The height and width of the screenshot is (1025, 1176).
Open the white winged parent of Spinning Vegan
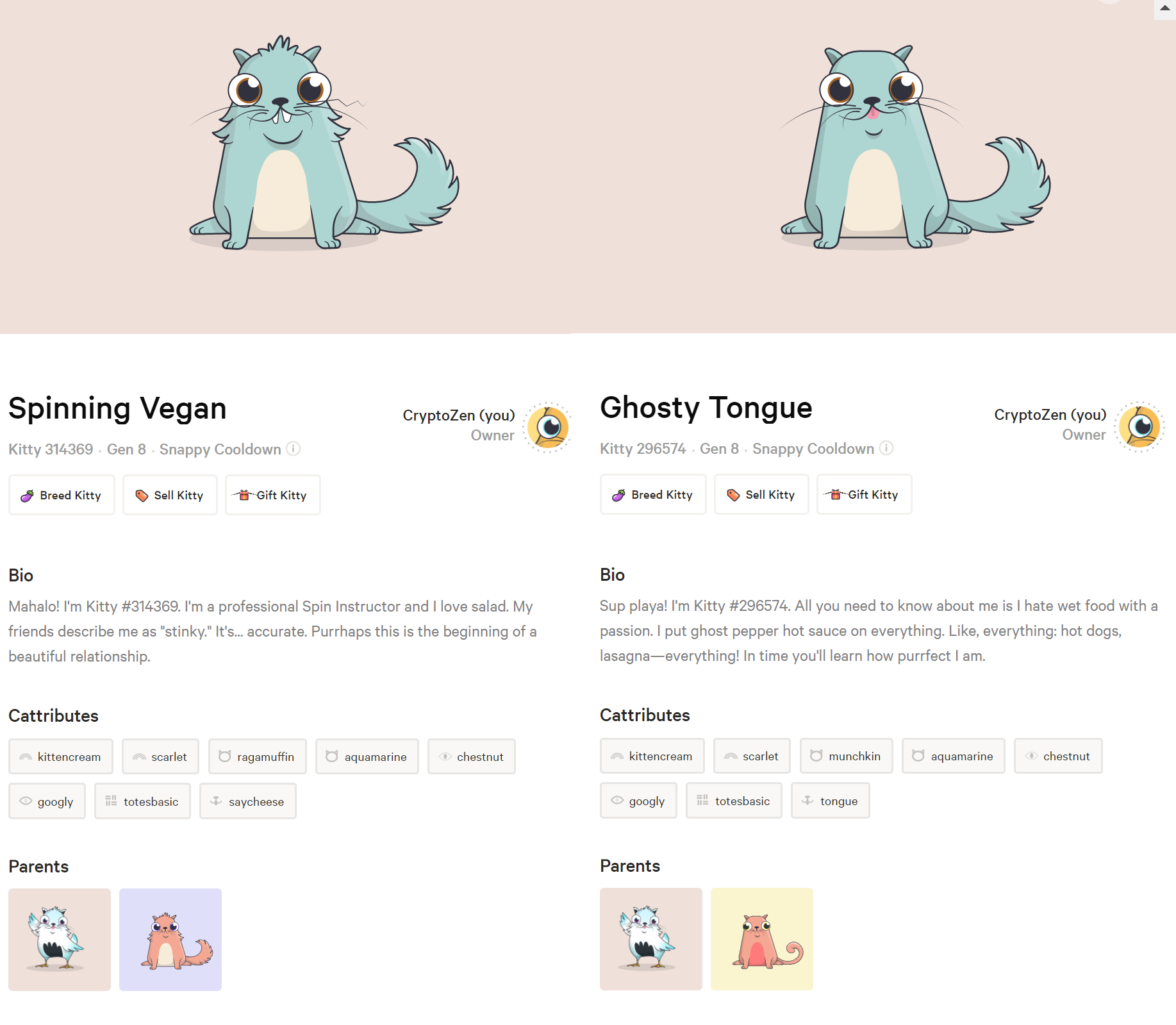point(60,940)
